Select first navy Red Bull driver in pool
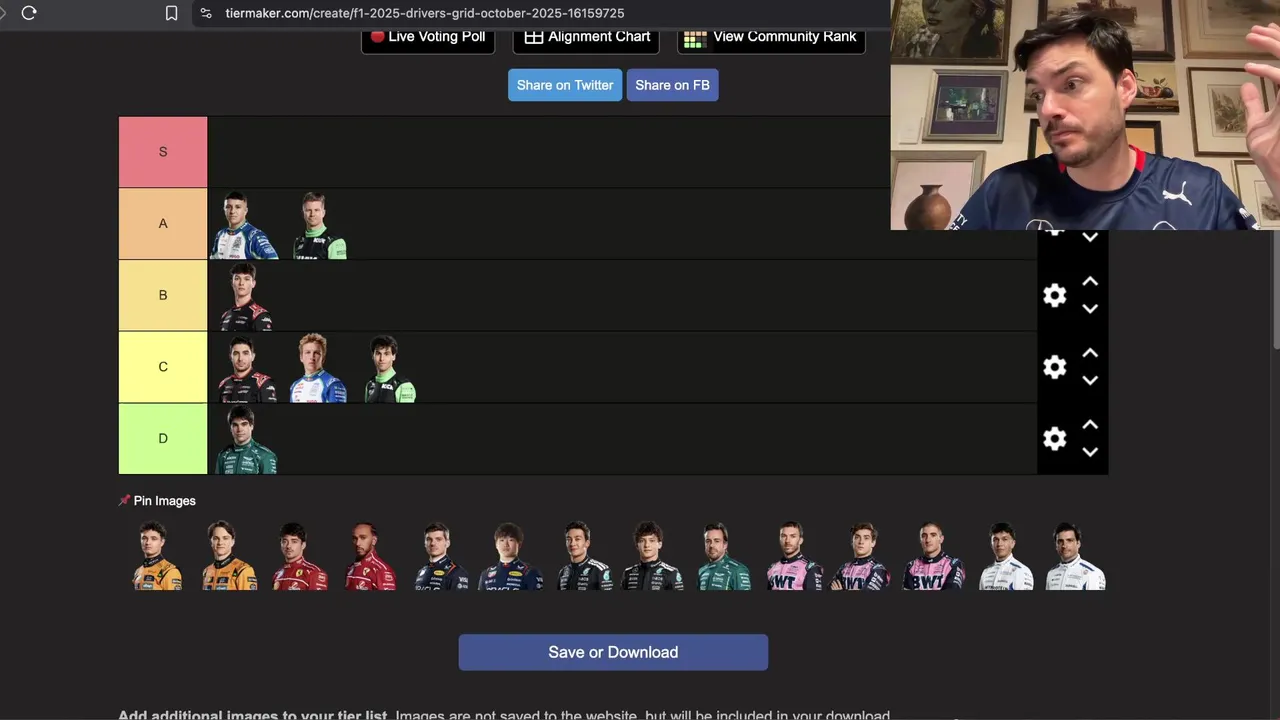 click(441, 556)
